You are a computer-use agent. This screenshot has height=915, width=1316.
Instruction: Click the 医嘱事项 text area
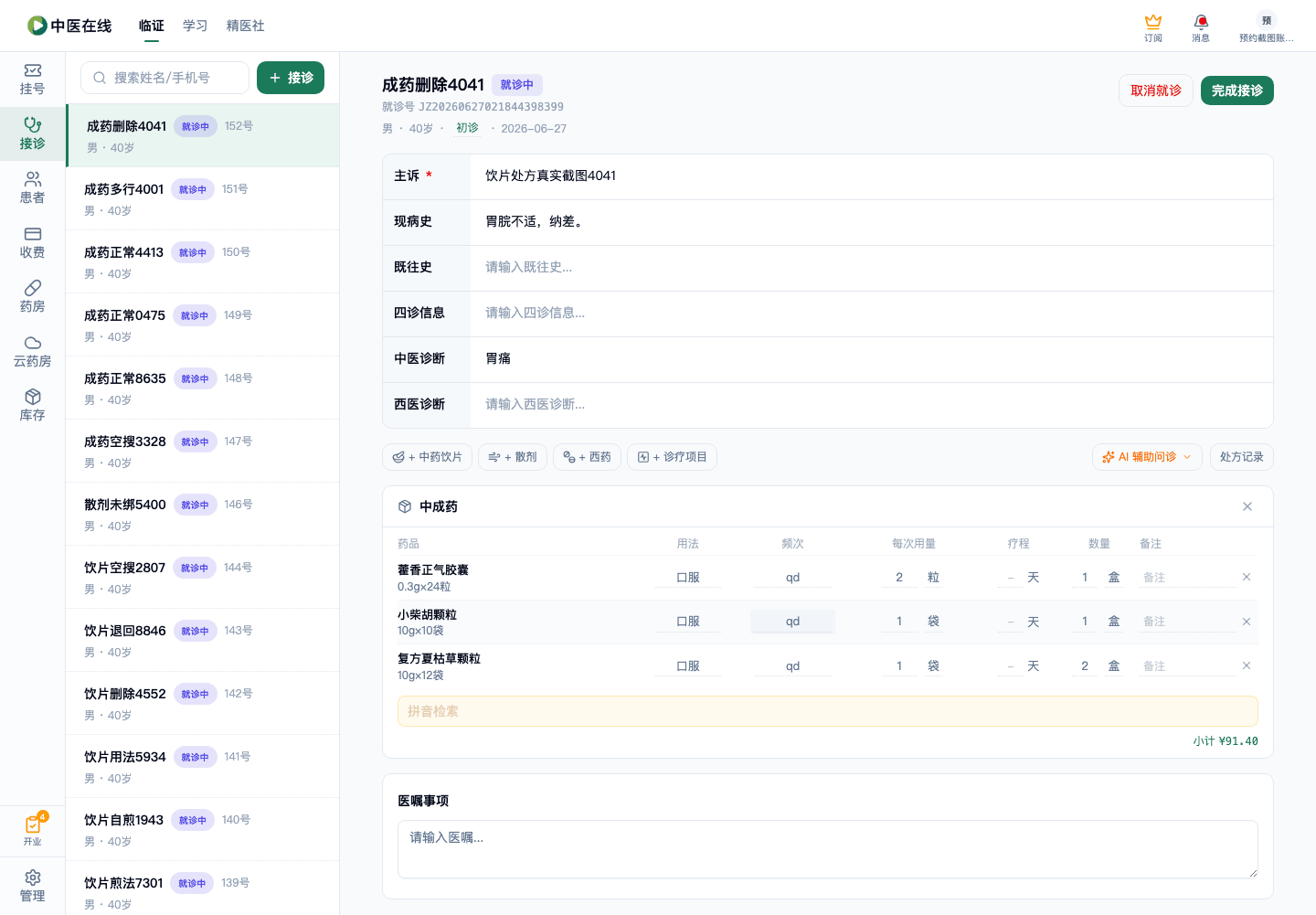point(827,849)
